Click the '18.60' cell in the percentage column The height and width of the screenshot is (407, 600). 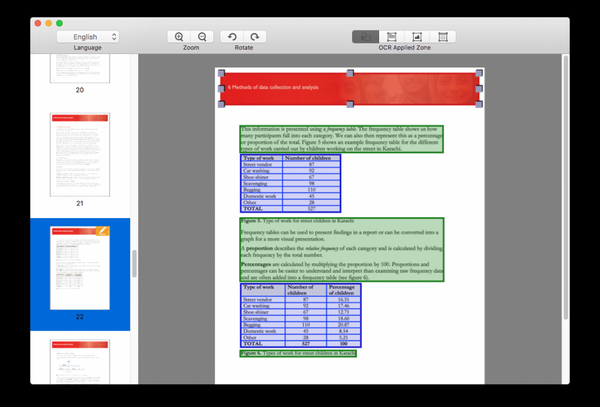(x=343, y=318)
